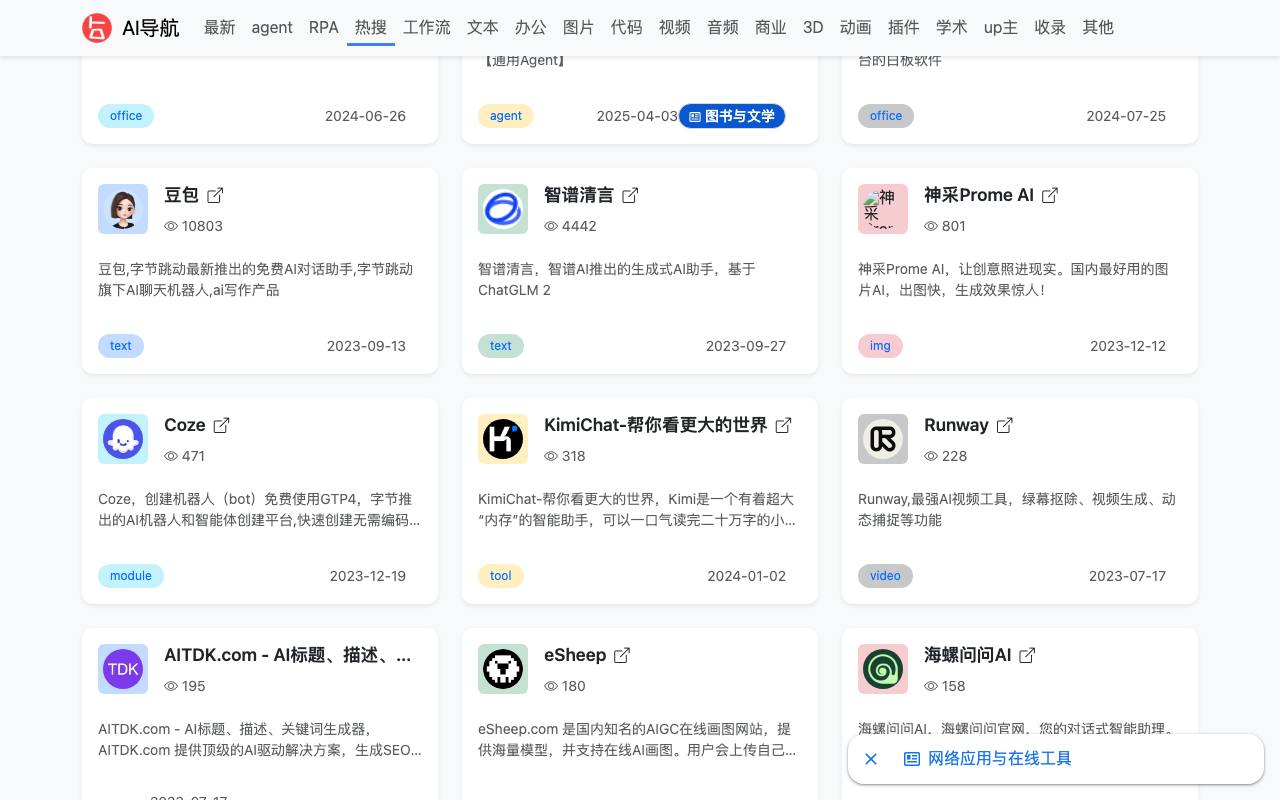The width and height of the screenshot is (1280, 800).
Task: Open the AITDK.com card title
Action: coord(288,655)
